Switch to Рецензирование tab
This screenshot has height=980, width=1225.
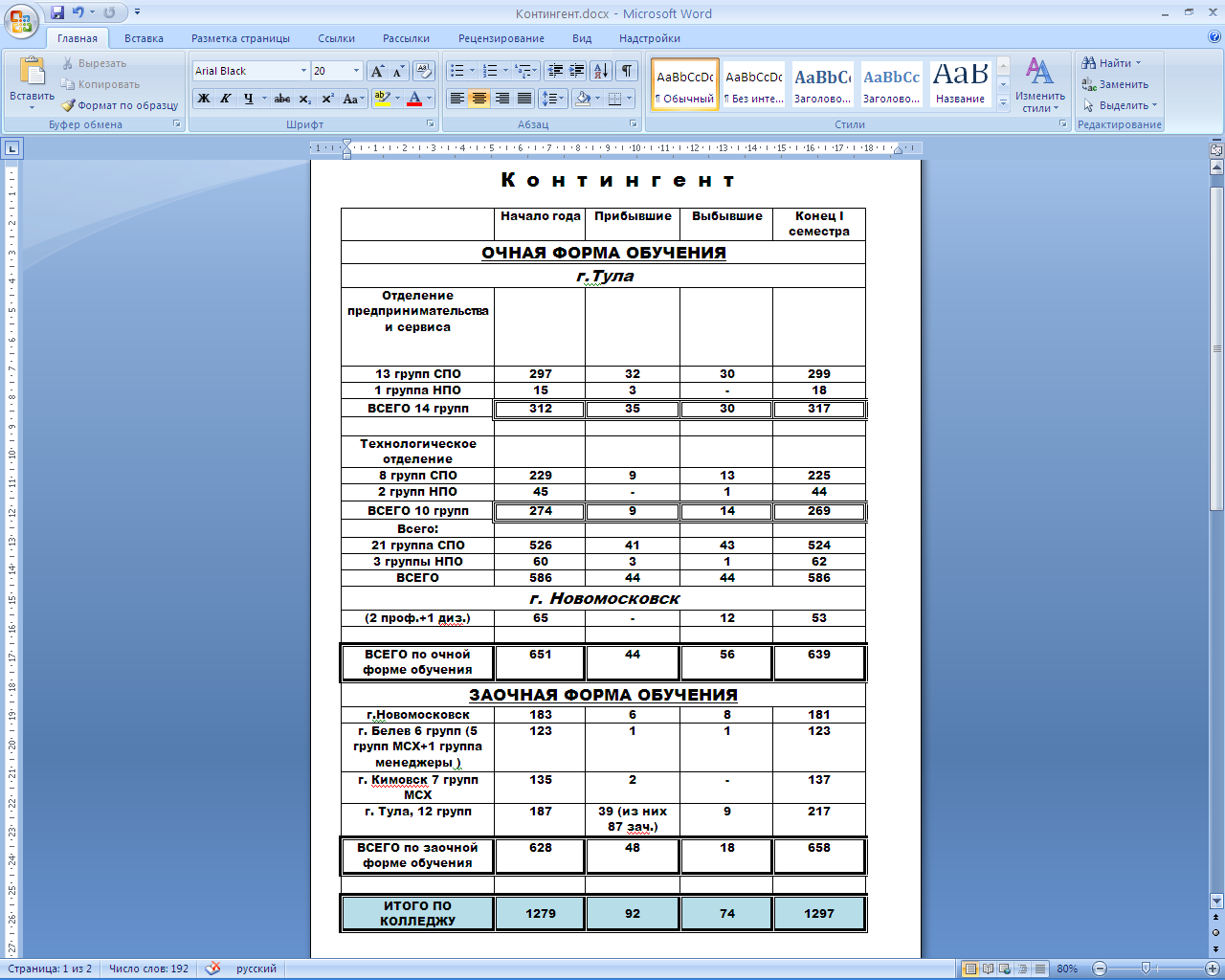pos(501,38)
